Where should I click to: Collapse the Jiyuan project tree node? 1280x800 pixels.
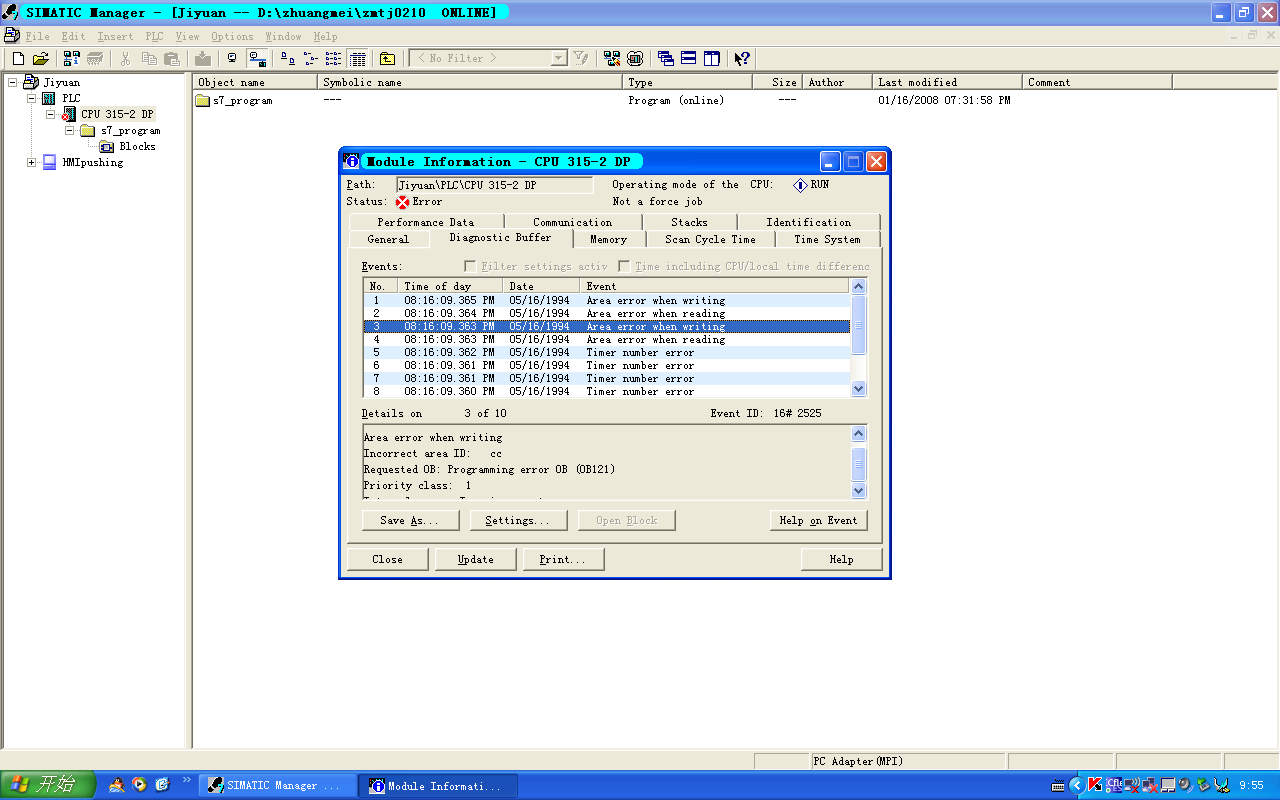click(13, 82)
